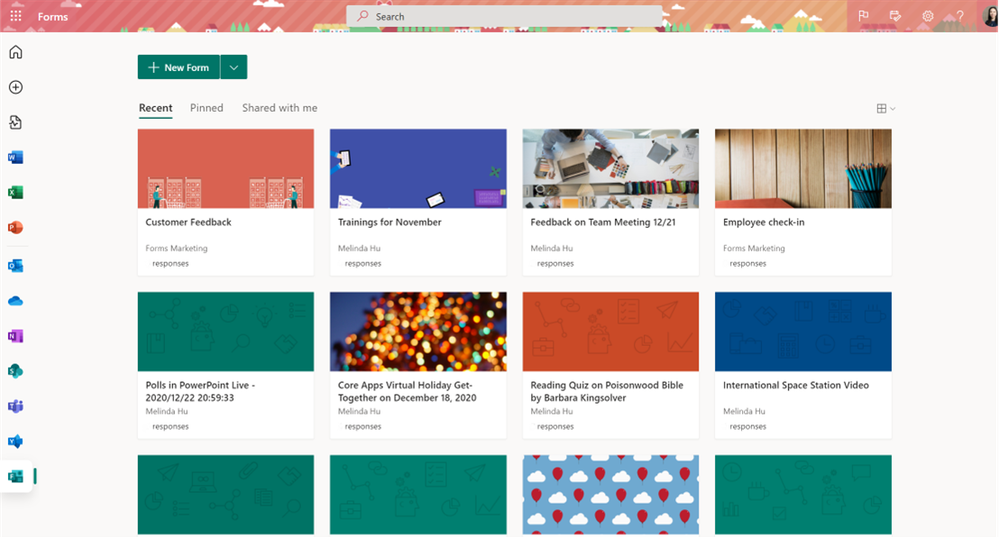This screenshot has height=537, width=999.
Task: Click 'Forms Marketing' under Employee check-in
Action: point(754,248)
